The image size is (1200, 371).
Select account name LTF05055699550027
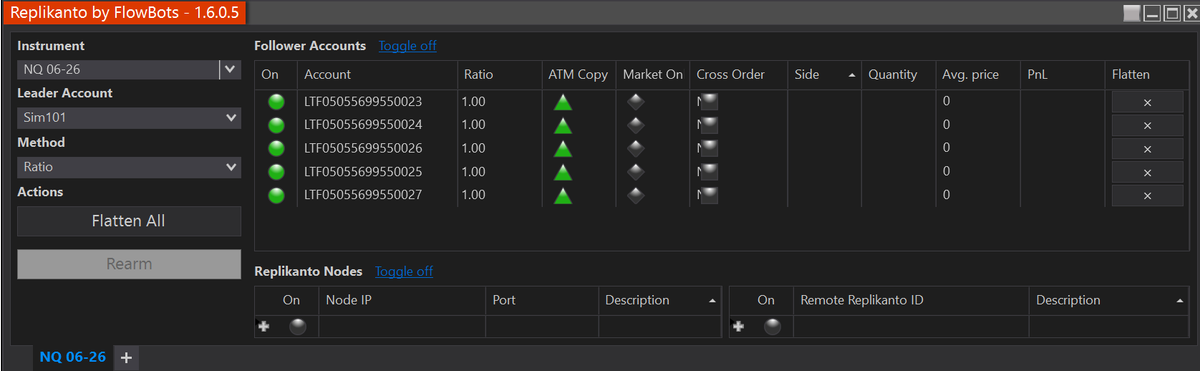click(363, 195)
